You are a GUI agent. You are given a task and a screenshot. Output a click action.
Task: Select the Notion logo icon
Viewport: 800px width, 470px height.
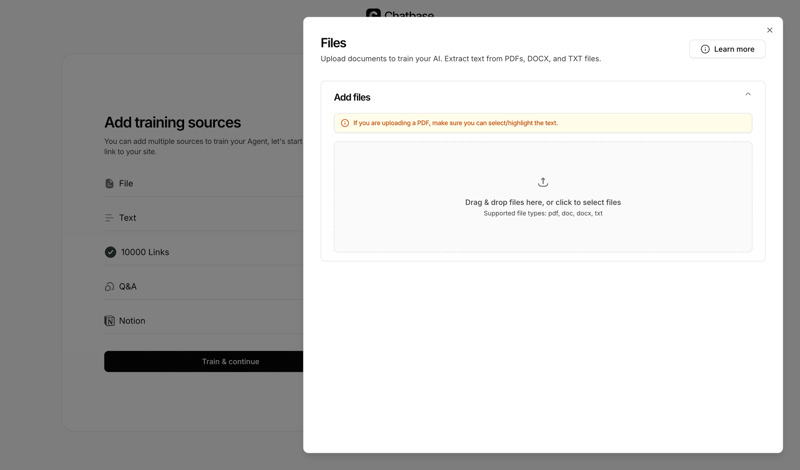[109, 320]
